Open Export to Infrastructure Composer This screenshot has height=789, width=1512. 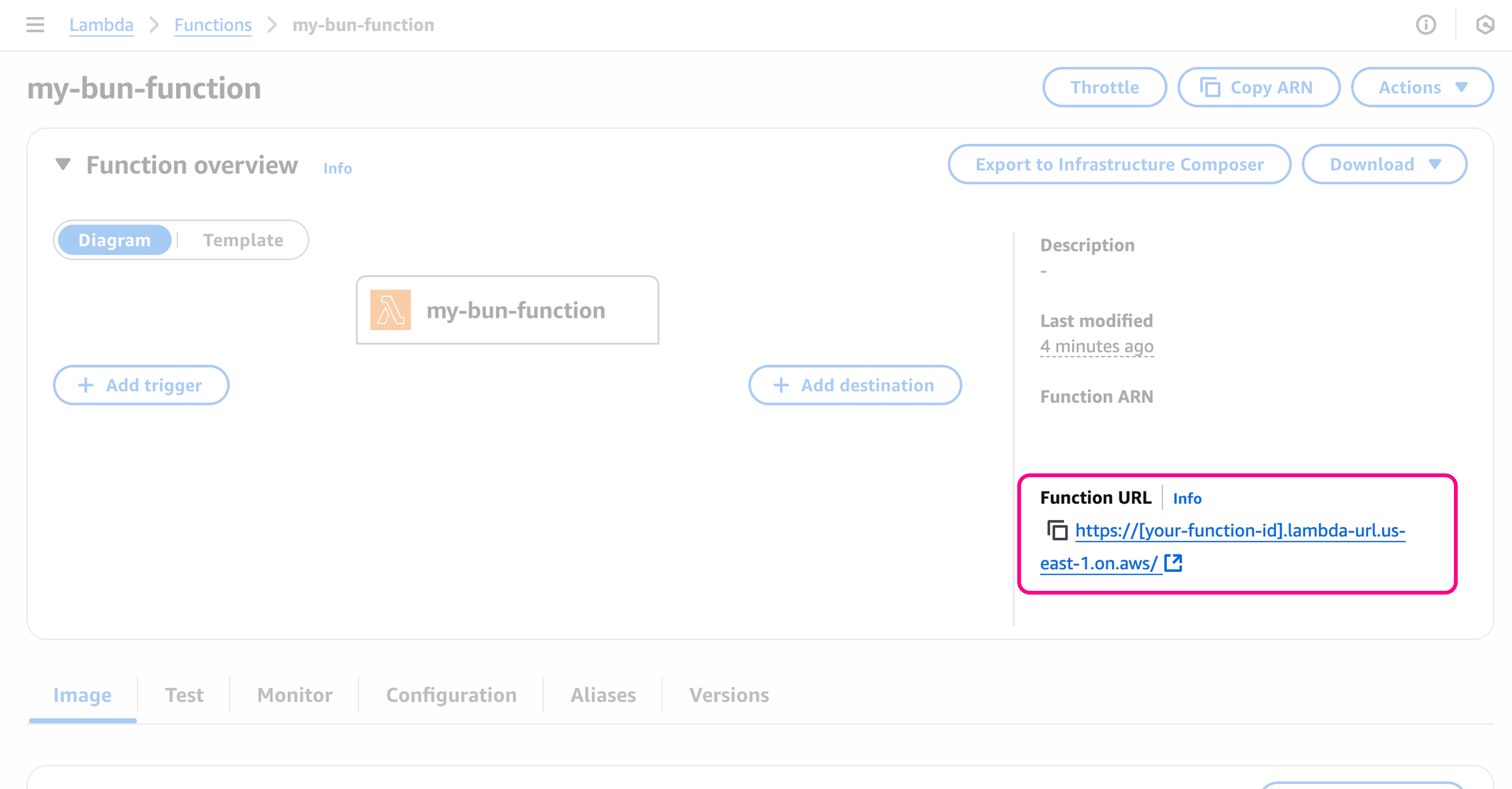click(x=1119, y=164)
